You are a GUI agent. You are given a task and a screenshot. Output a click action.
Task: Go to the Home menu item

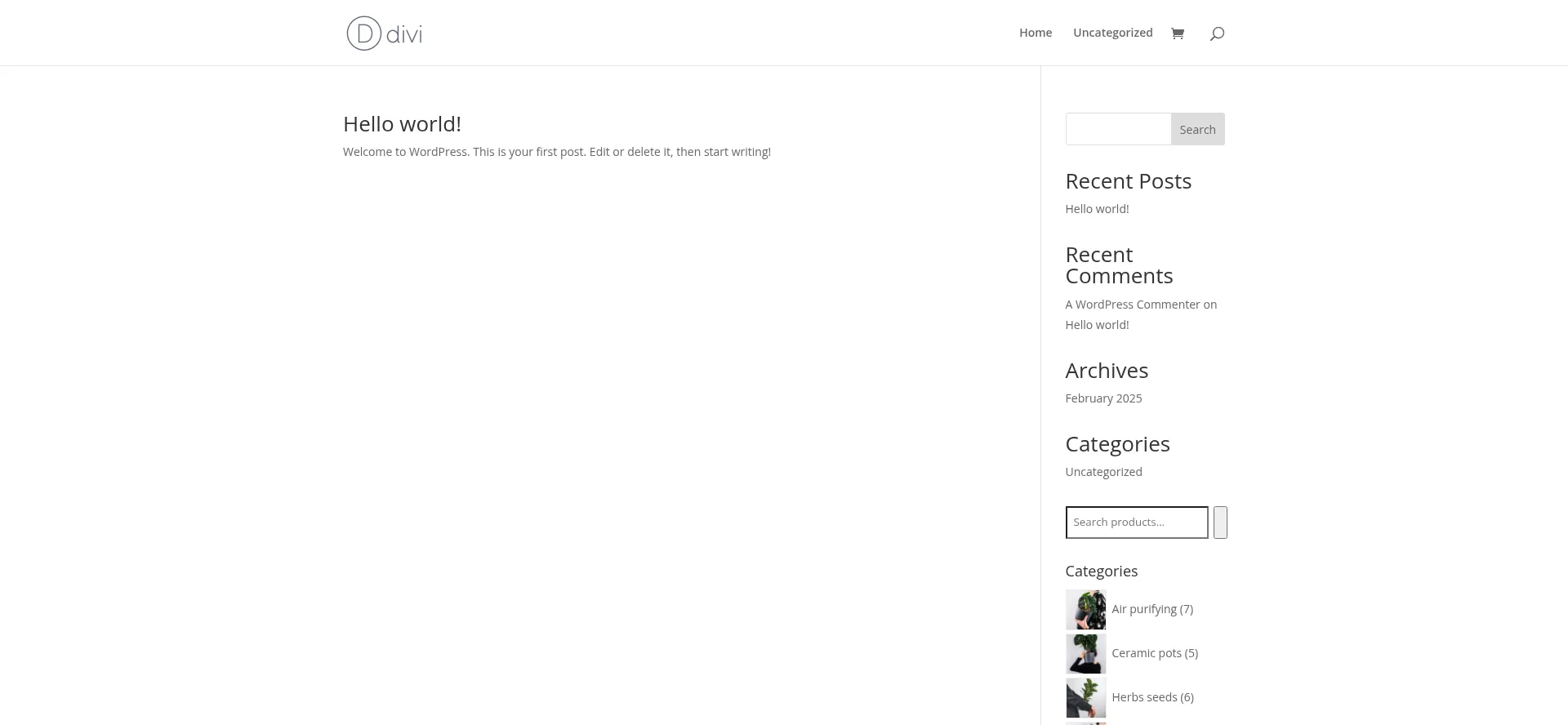tap(1036, 33)
